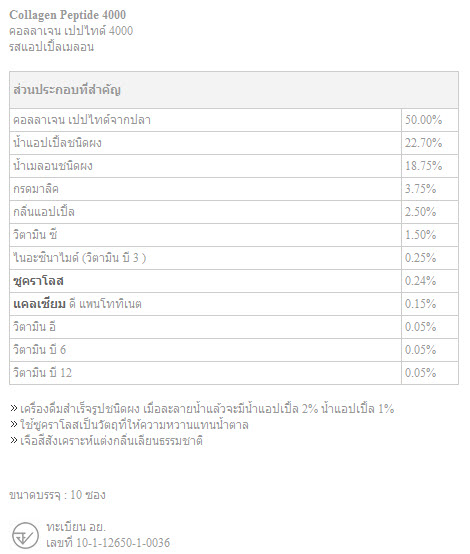Click the วิตามิน บี 12 row
470x554 pixels.
click(x=234, y=373)
